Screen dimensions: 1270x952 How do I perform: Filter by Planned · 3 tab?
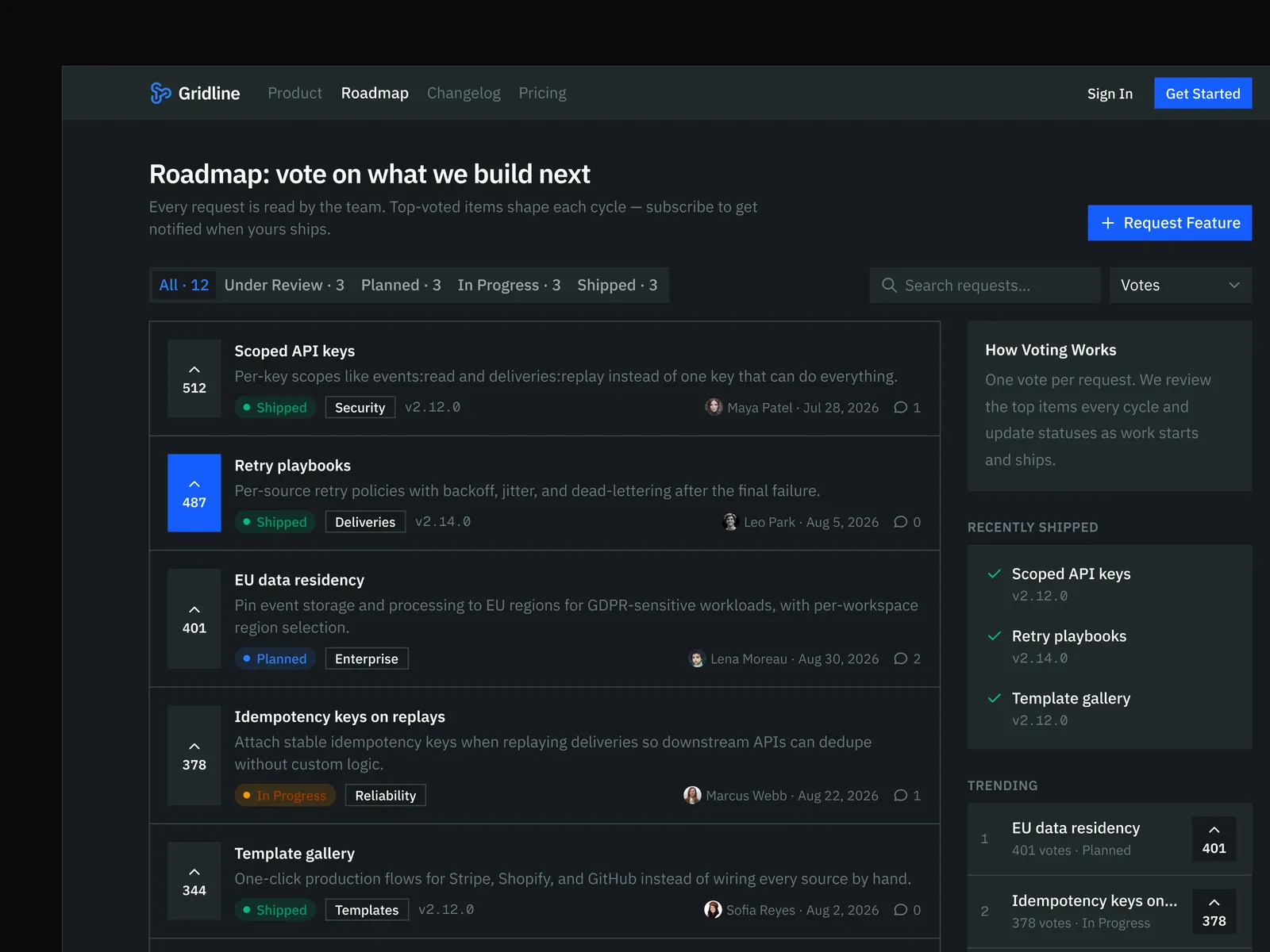coord(401,285)
